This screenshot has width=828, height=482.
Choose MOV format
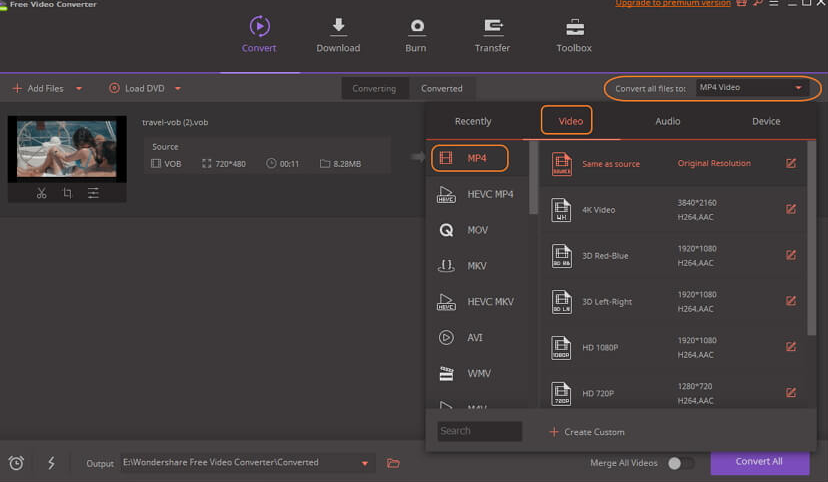[476, 230]
